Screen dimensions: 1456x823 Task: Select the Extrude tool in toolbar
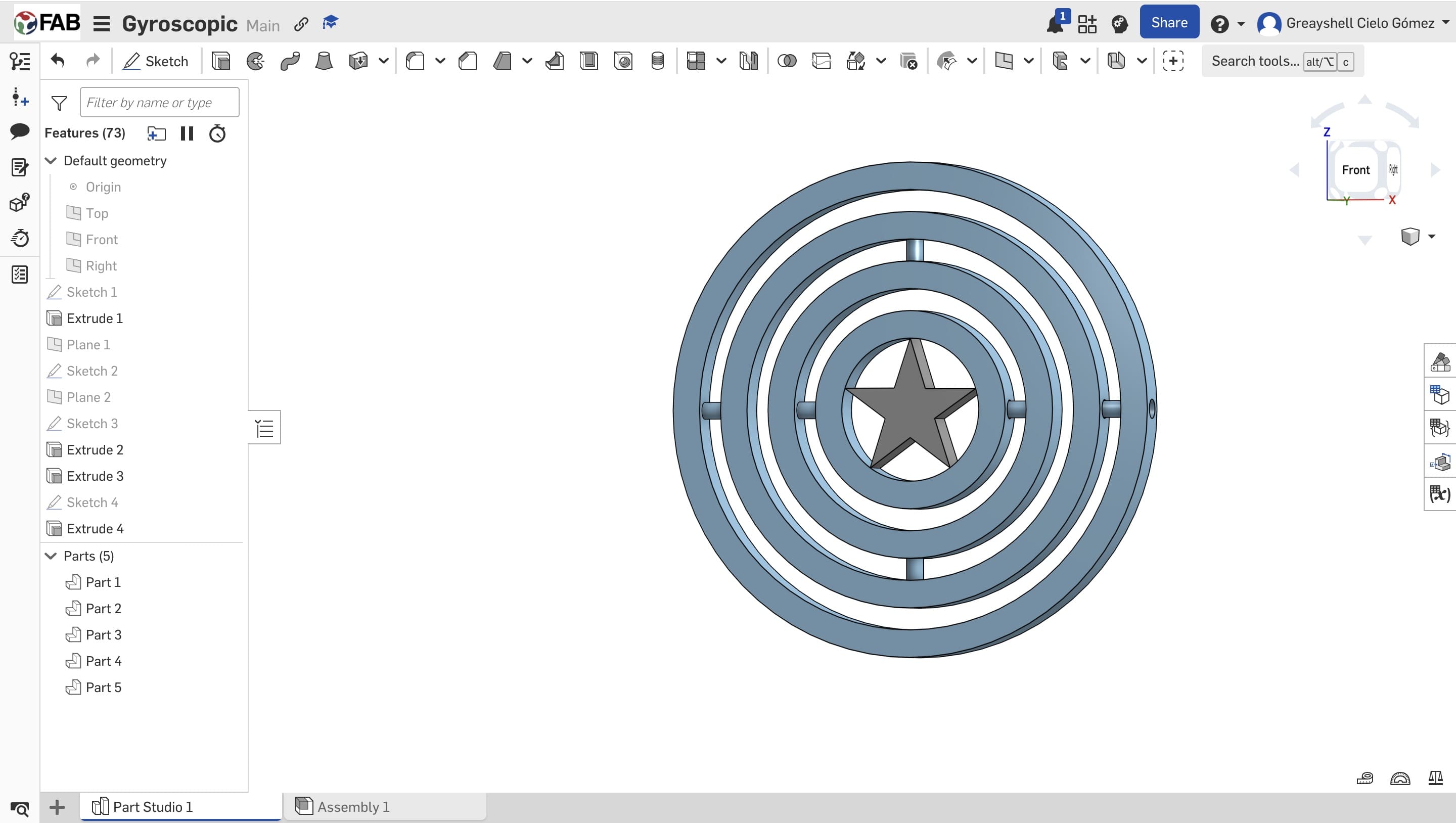click(220, 61)
